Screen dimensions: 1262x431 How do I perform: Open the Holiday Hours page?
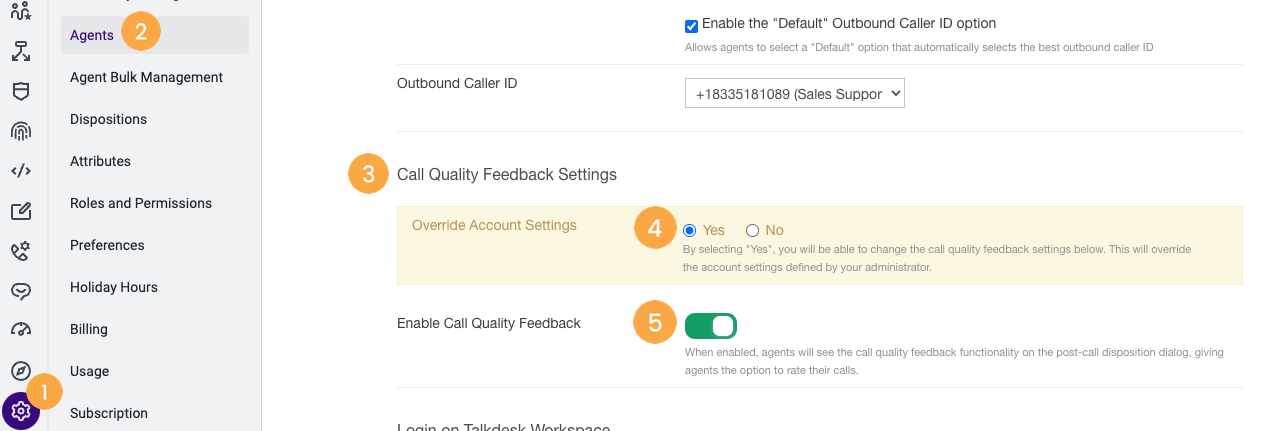pyautogui.click(x=114, y=287)
